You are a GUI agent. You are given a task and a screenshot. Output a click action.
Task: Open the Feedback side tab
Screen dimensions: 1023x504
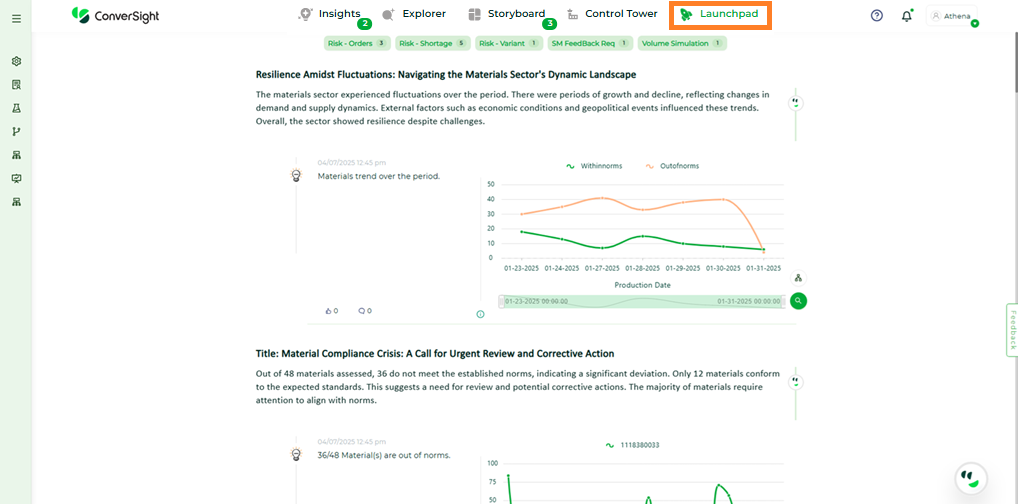click(1013, 330)
